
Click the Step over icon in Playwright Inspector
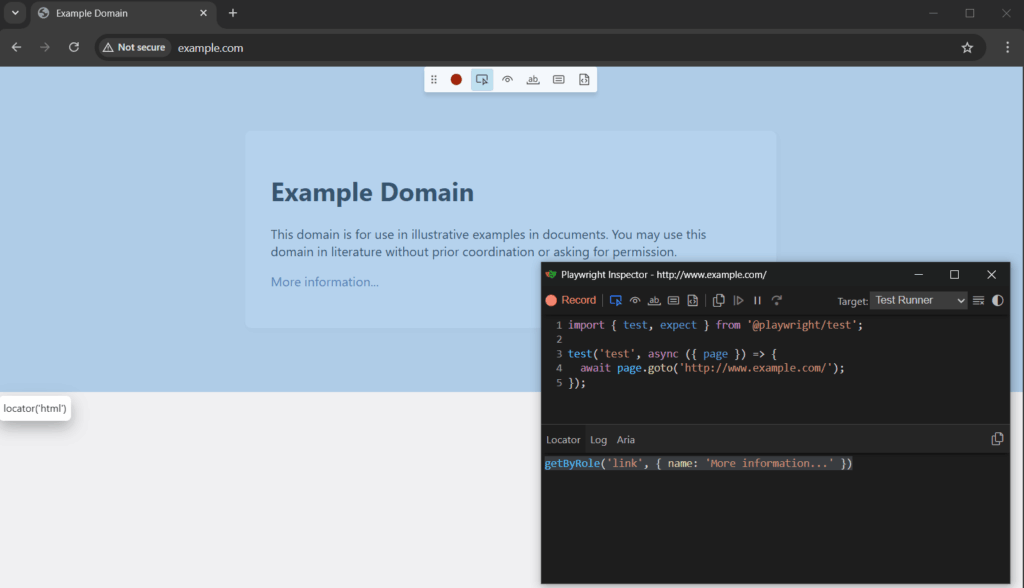click(777, 300)
